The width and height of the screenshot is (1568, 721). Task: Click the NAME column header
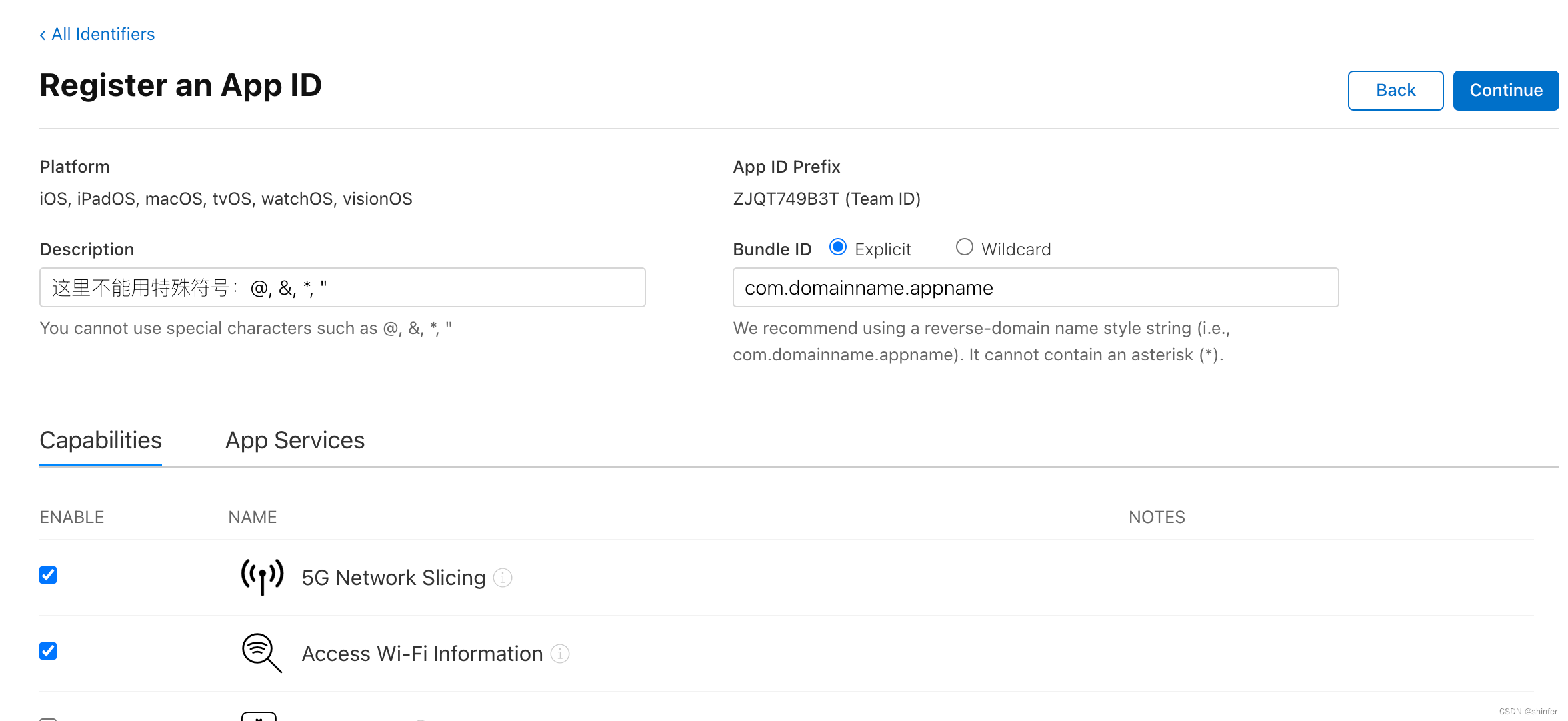click(x=252, y=516)
